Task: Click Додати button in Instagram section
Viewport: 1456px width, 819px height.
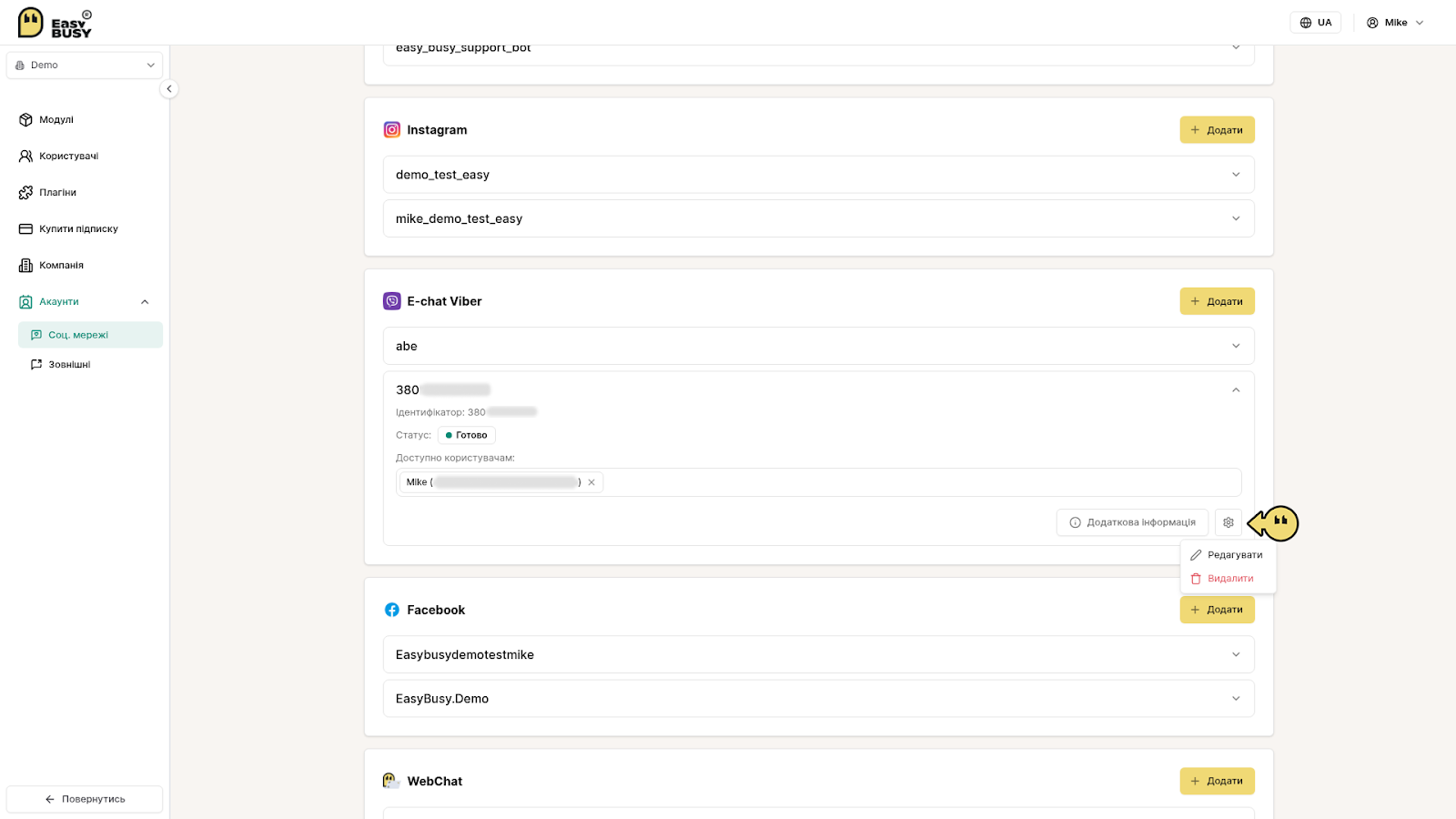Action: click(1217, 130)
